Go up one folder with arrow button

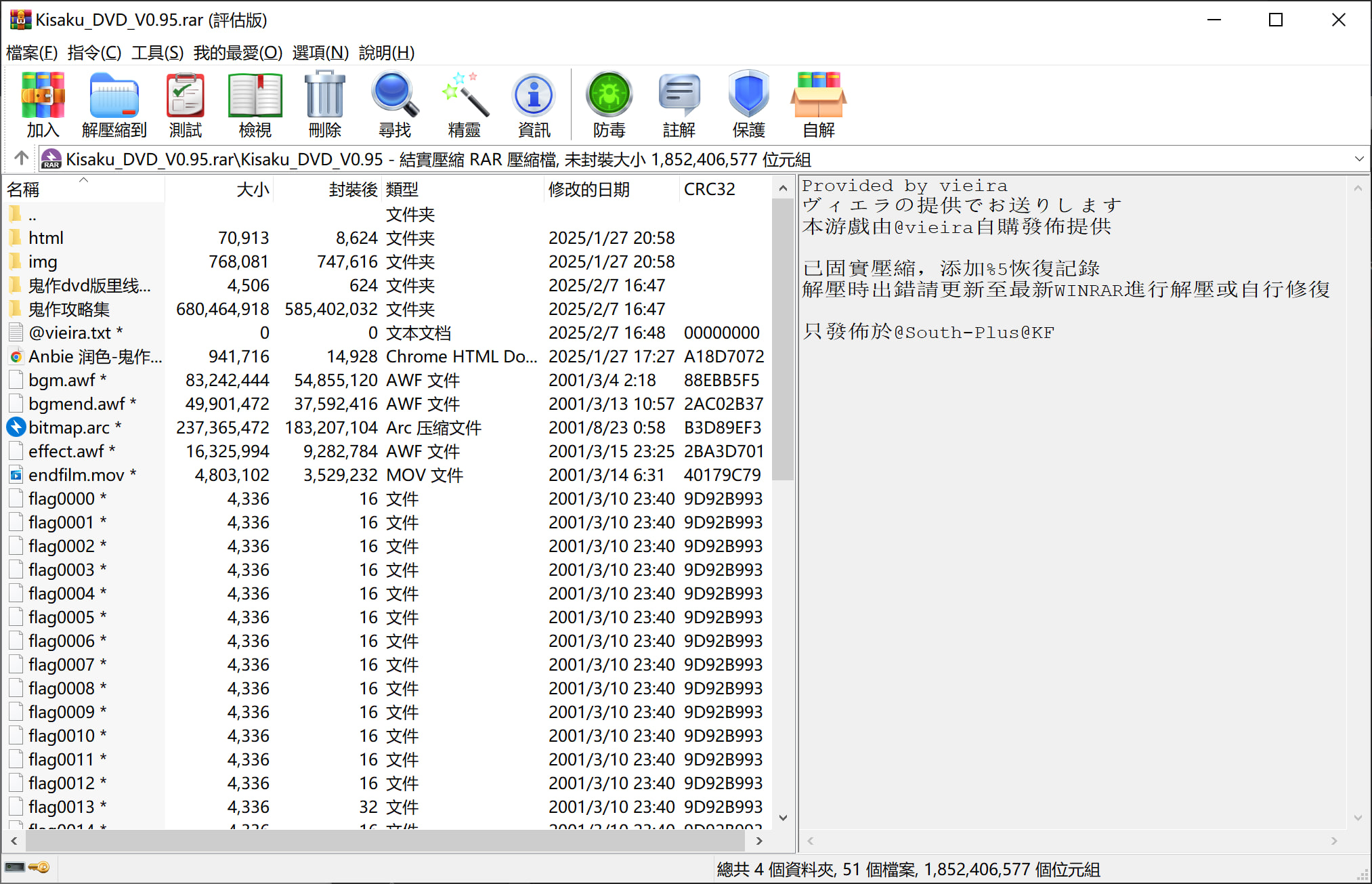21,159
